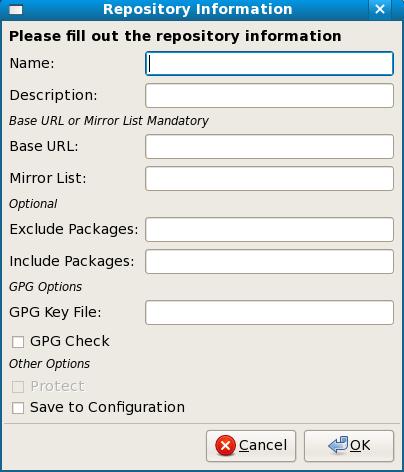Focus the Include Packages field
The width and height of the screenshot is (404, 472).
(269, 262)
